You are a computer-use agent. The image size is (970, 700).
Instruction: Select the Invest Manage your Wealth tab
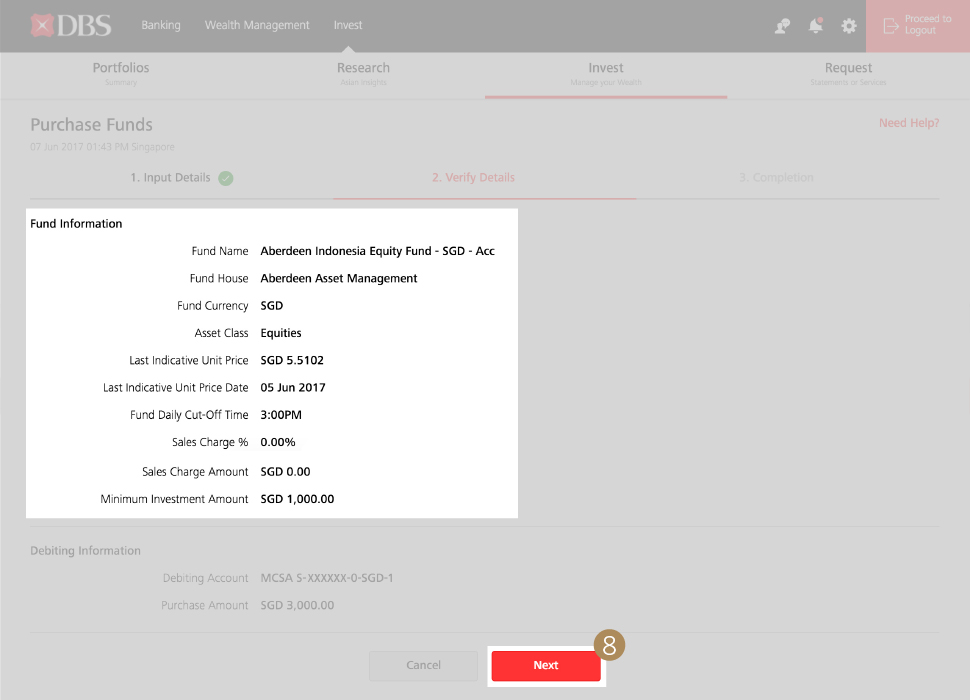pos(606,73)
